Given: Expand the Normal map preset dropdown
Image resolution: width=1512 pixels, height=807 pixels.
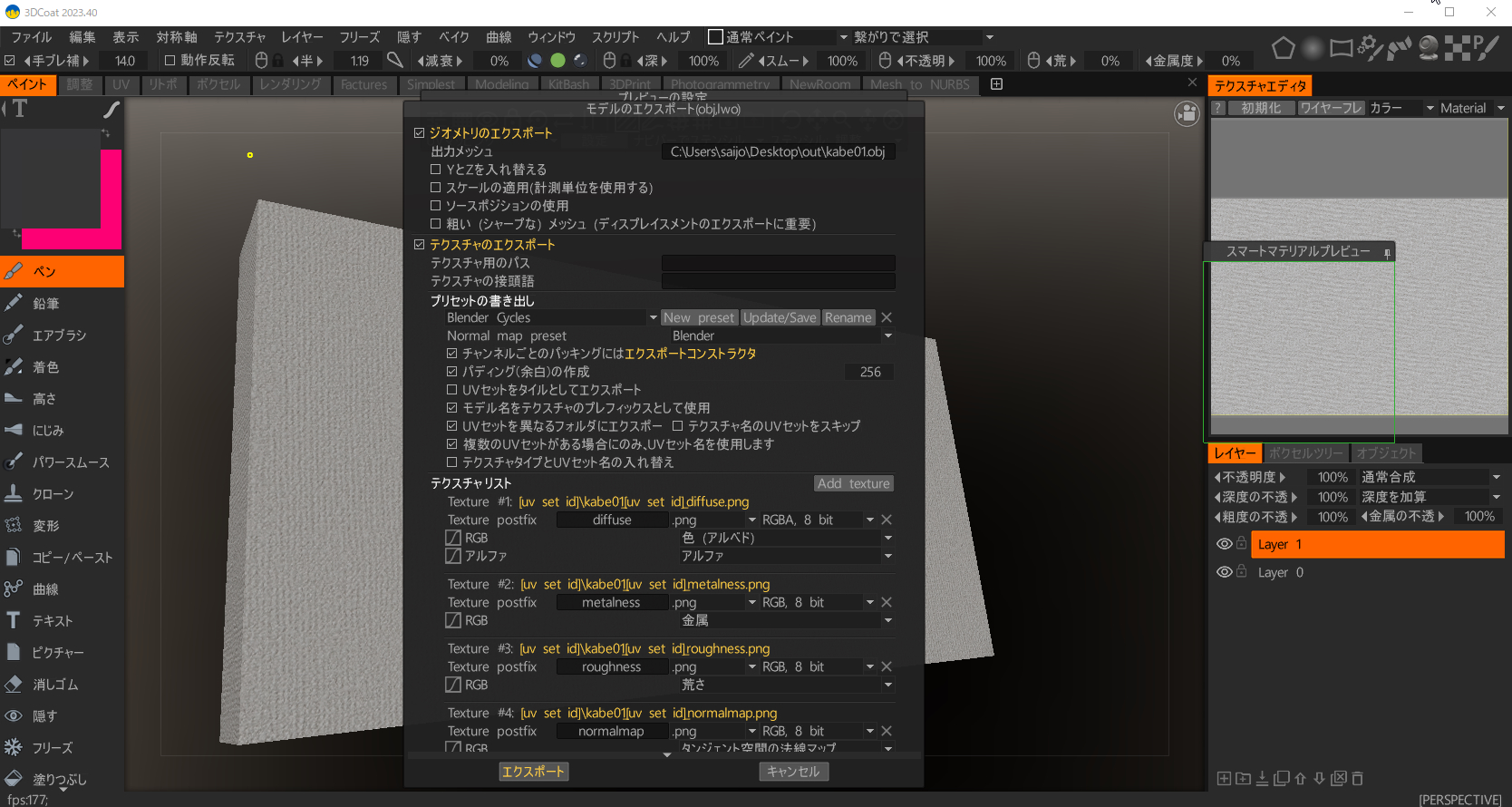Looking at the screenshot, I should point(887,335).
